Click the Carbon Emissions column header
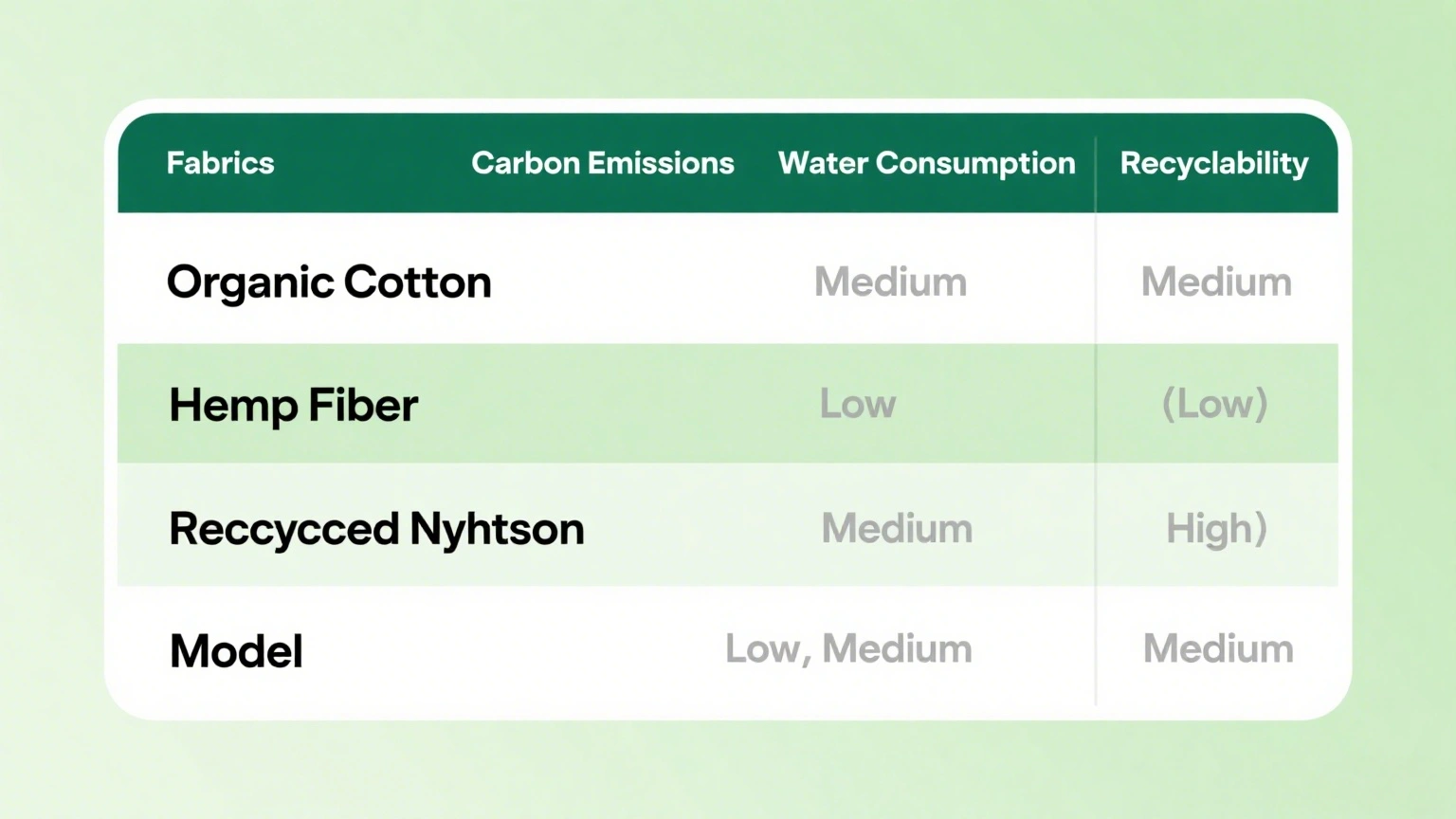 coord(602,163)
